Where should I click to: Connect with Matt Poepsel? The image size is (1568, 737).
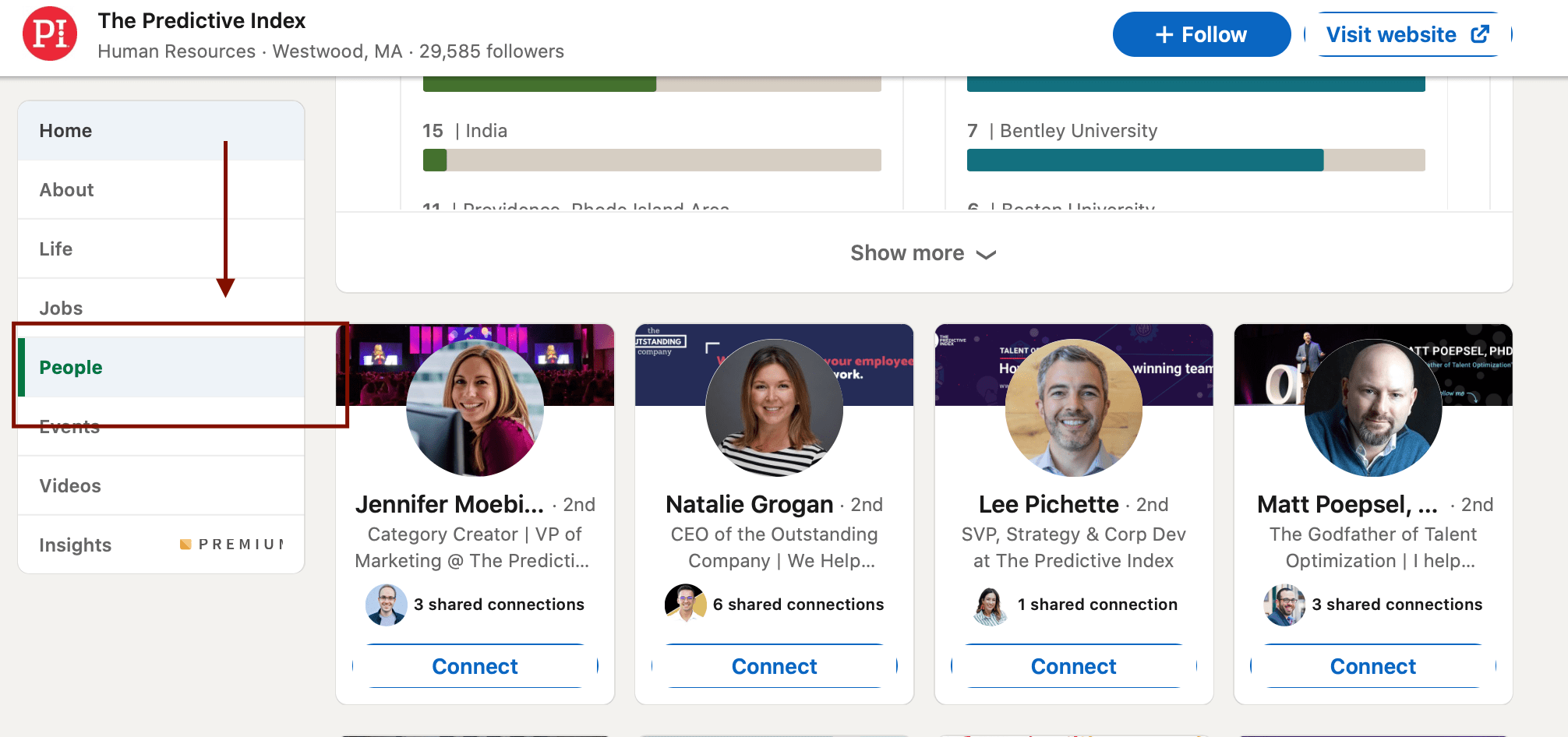pyautogui.click(x=1373, y=666)
